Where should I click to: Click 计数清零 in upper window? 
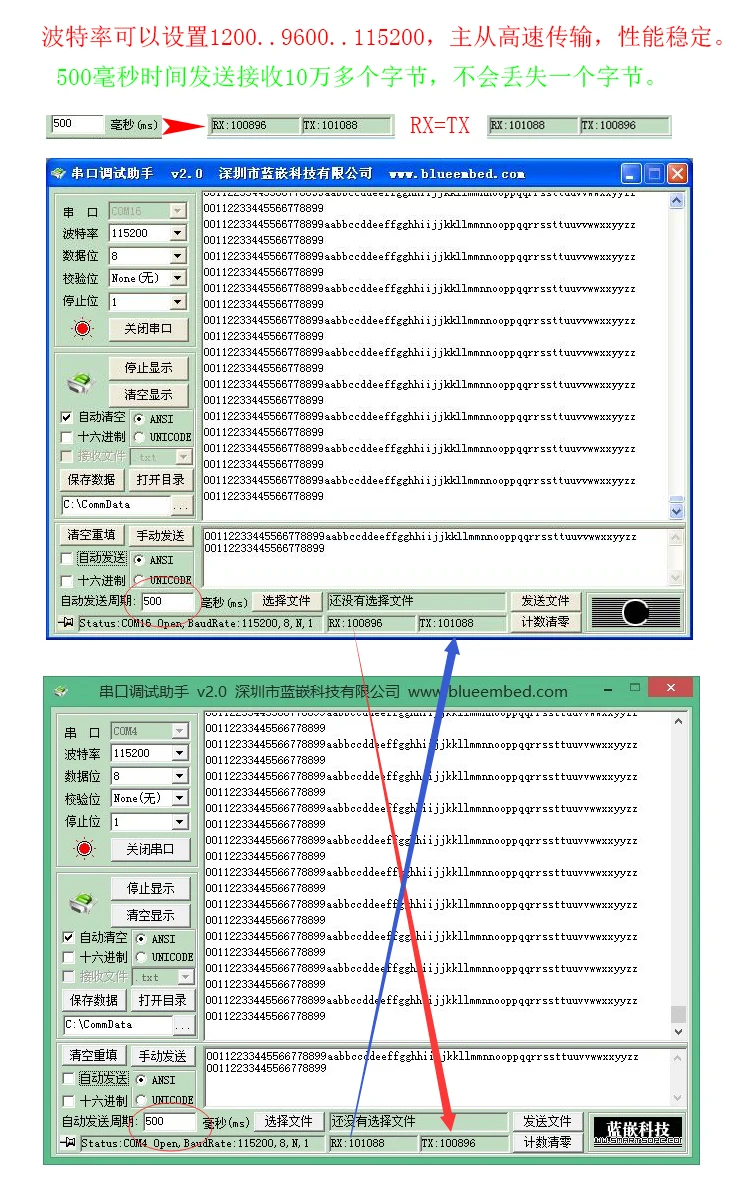point(545,622)
